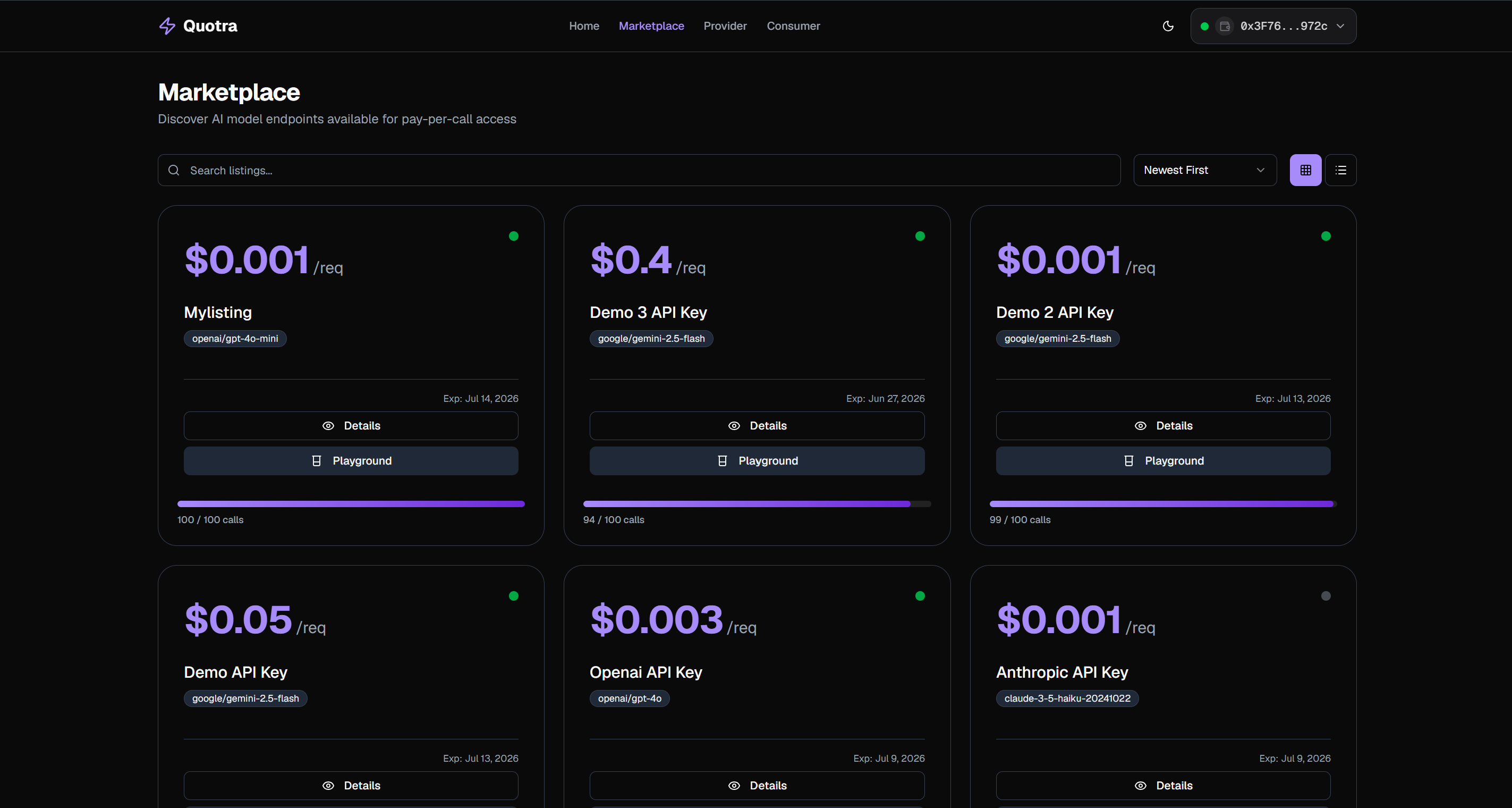Click the green status dot on Mylisting card
Image resolution: width=1512 pixels, height=808 pixels.
point(514,236)
